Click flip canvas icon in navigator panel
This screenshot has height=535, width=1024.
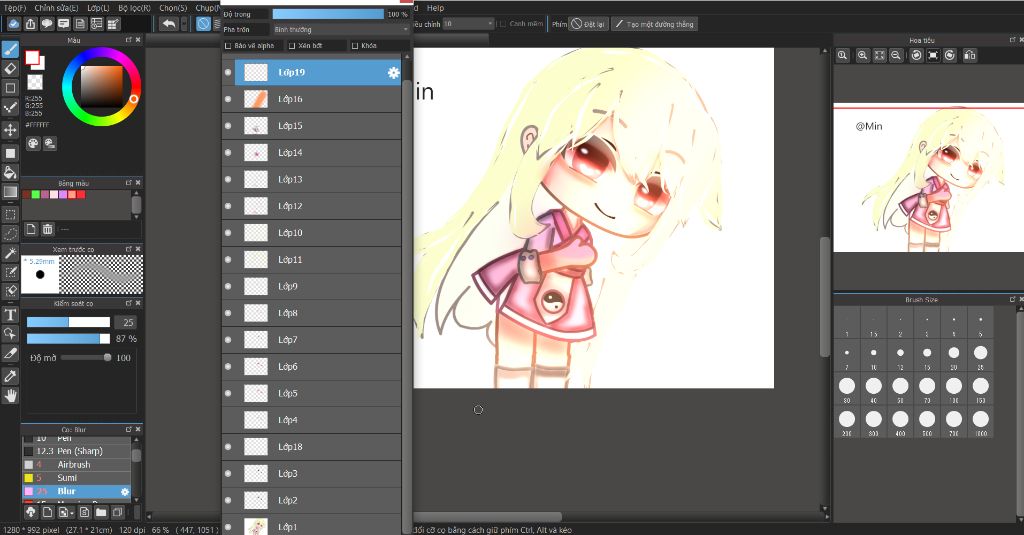(970, 56)
